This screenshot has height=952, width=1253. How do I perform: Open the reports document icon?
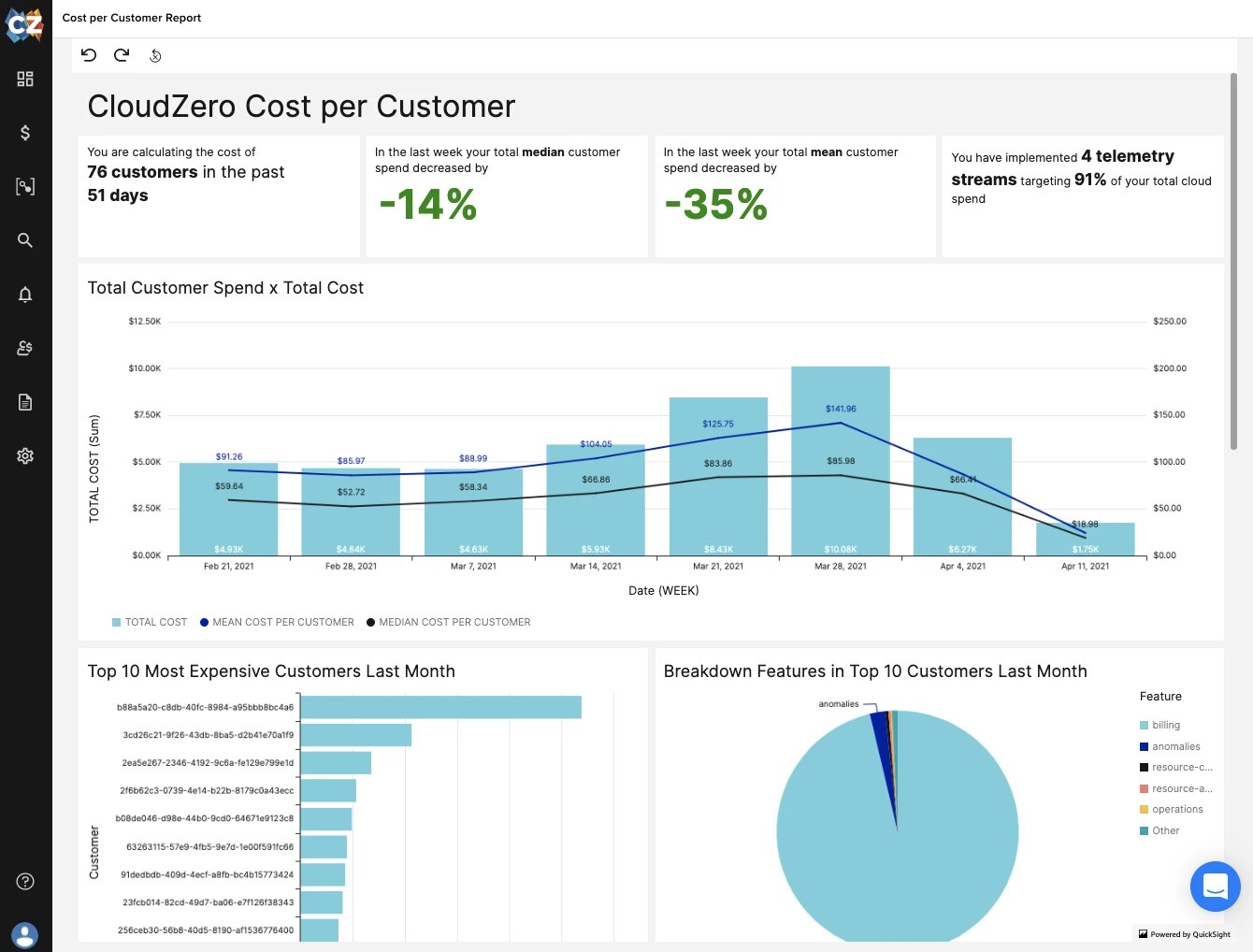(x=24, y=401)
